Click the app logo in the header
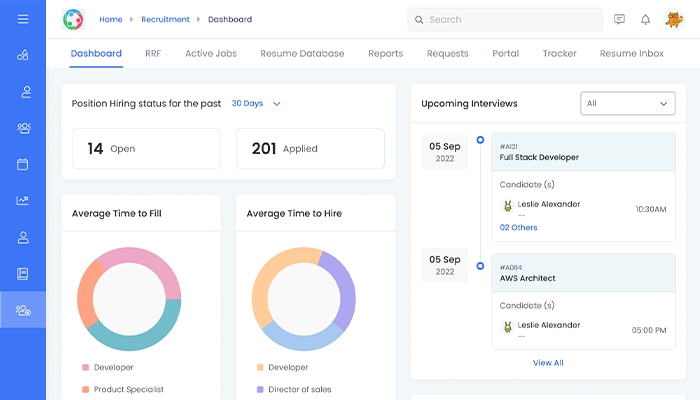Image resolution: width=700 pixels, height=400 pixels. 73,19
